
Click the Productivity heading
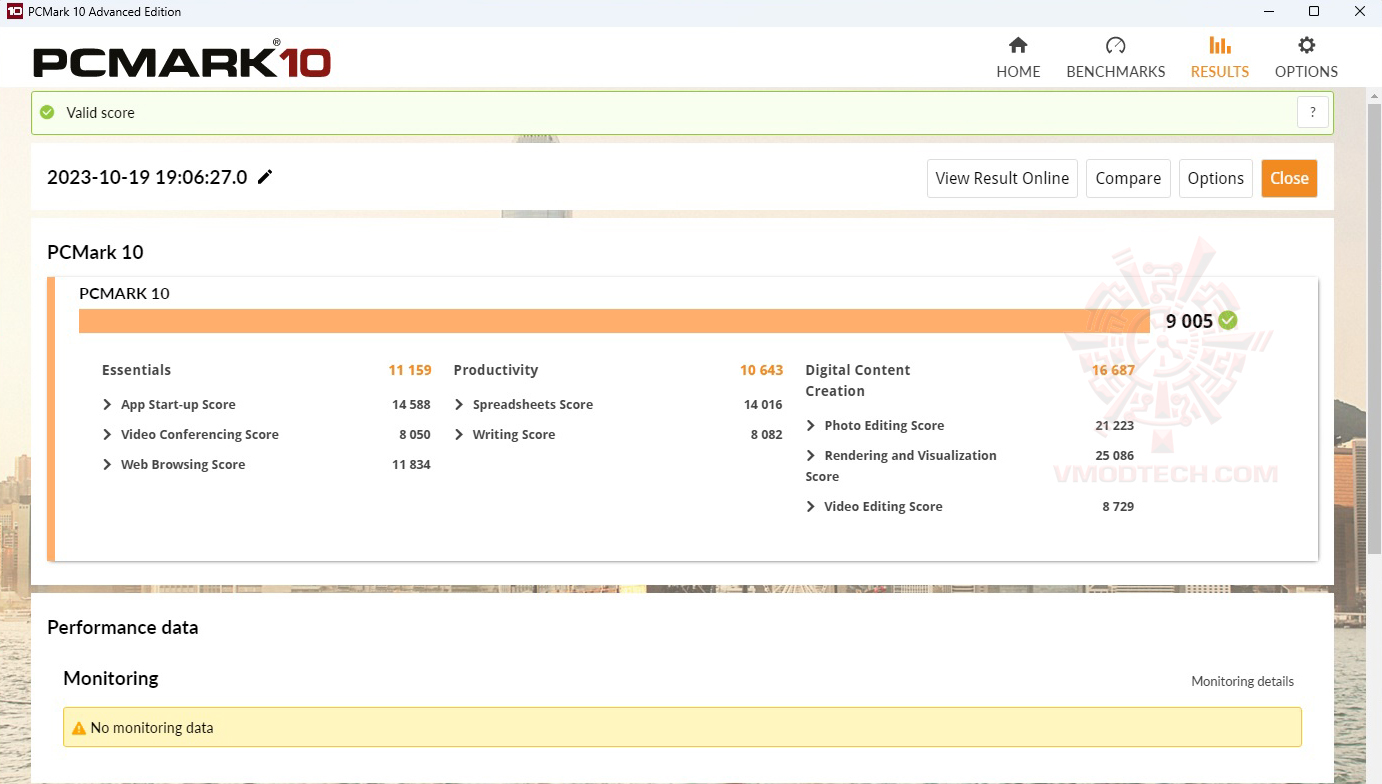point(496,370)
